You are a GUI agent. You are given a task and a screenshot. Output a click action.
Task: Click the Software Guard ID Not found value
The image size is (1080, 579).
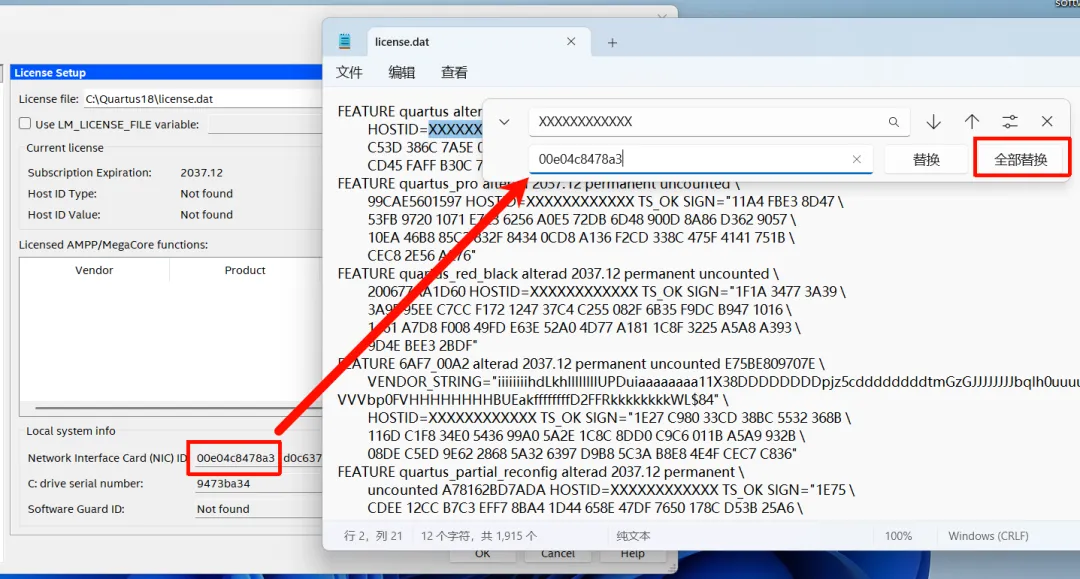click(x=223, y=509)
